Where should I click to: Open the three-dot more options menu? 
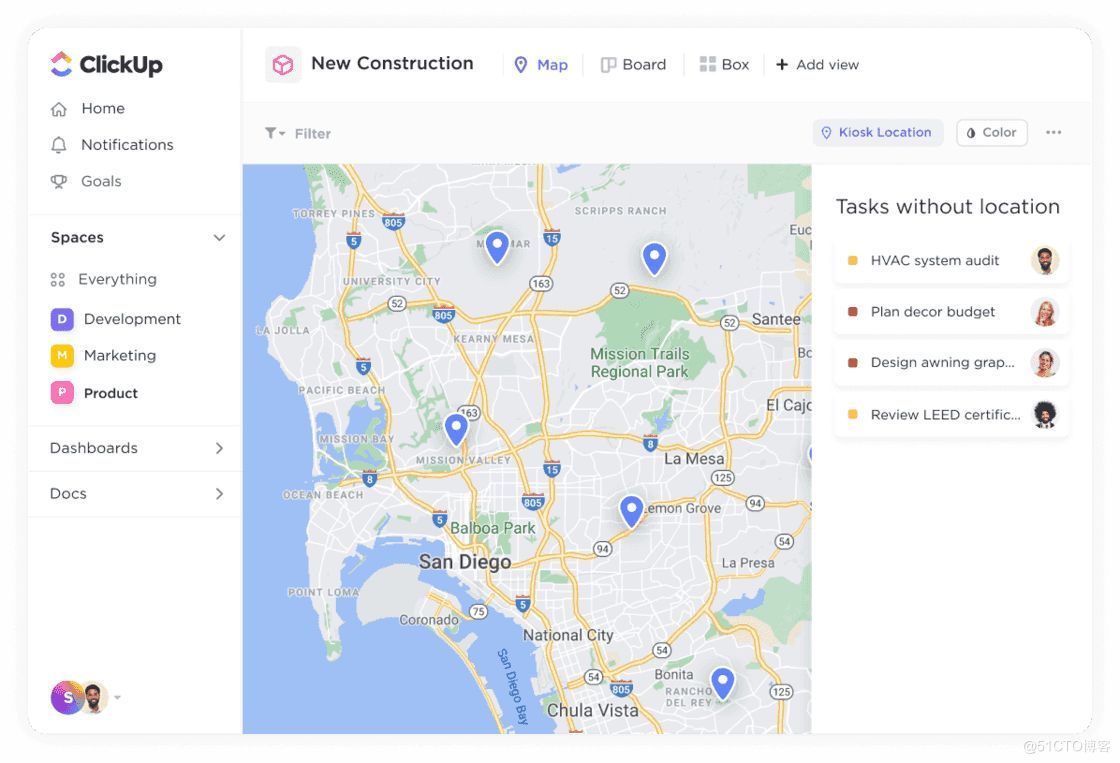[x=1054, y=132]
